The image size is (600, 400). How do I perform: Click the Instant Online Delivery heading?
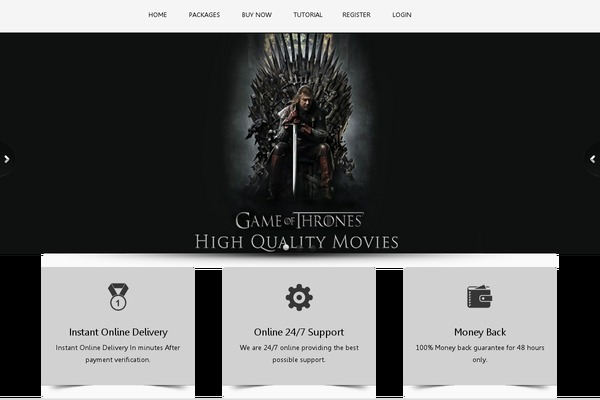(118, 332)
